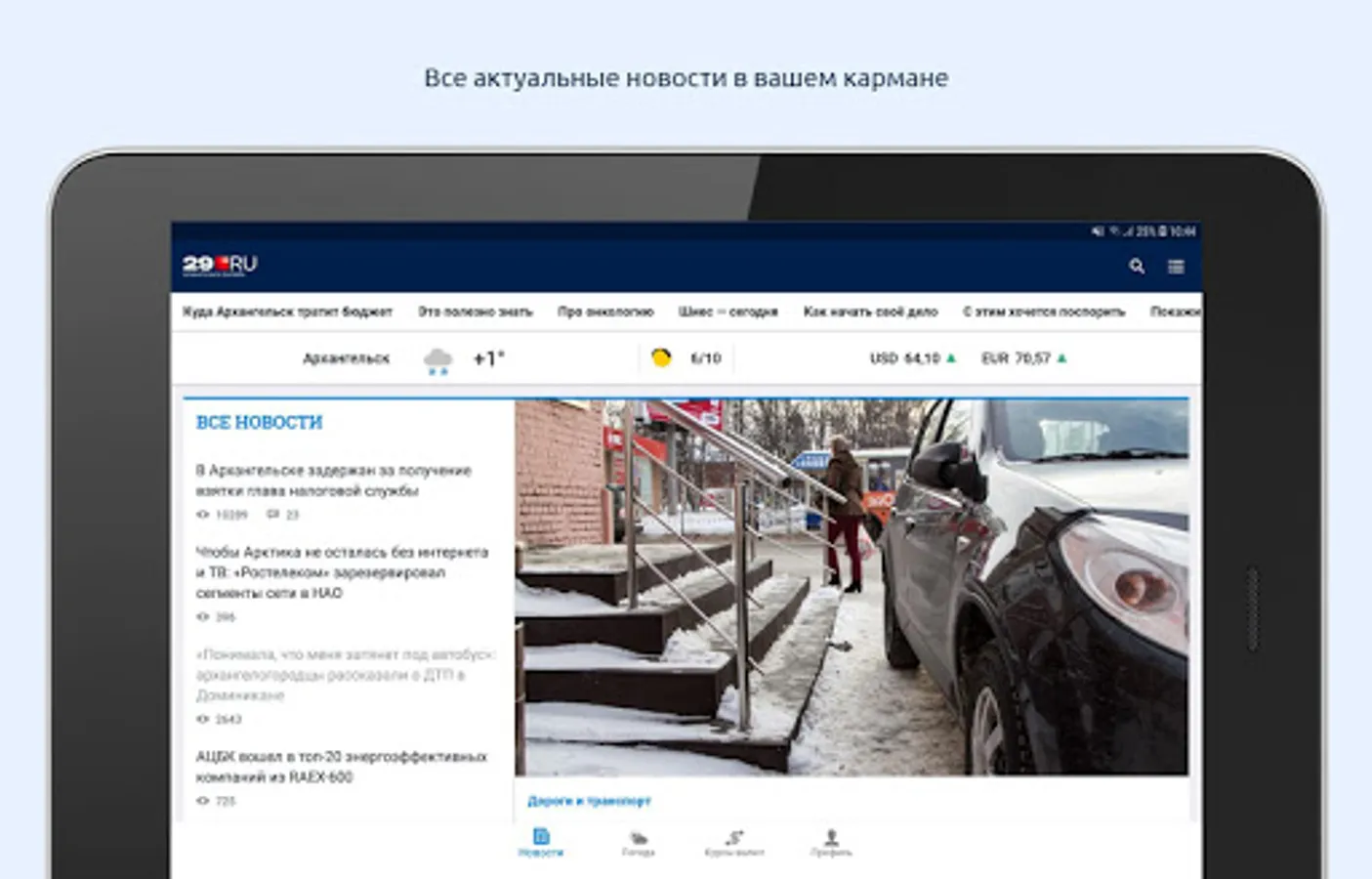Viewport: 1372px width, 879px height.
Task: Tap the comments icon beside 23
Action: 273,514
